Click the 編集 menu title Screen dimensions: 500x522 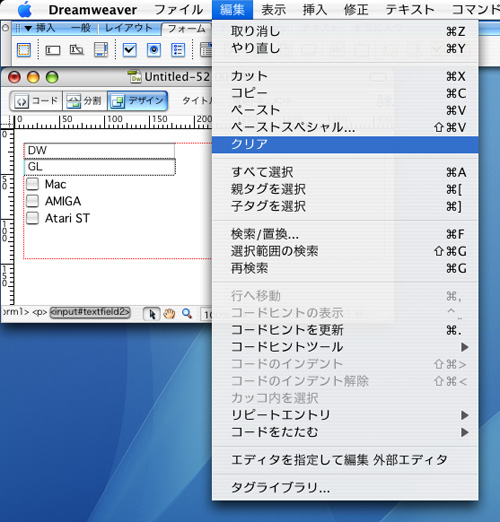coord(232,10)
